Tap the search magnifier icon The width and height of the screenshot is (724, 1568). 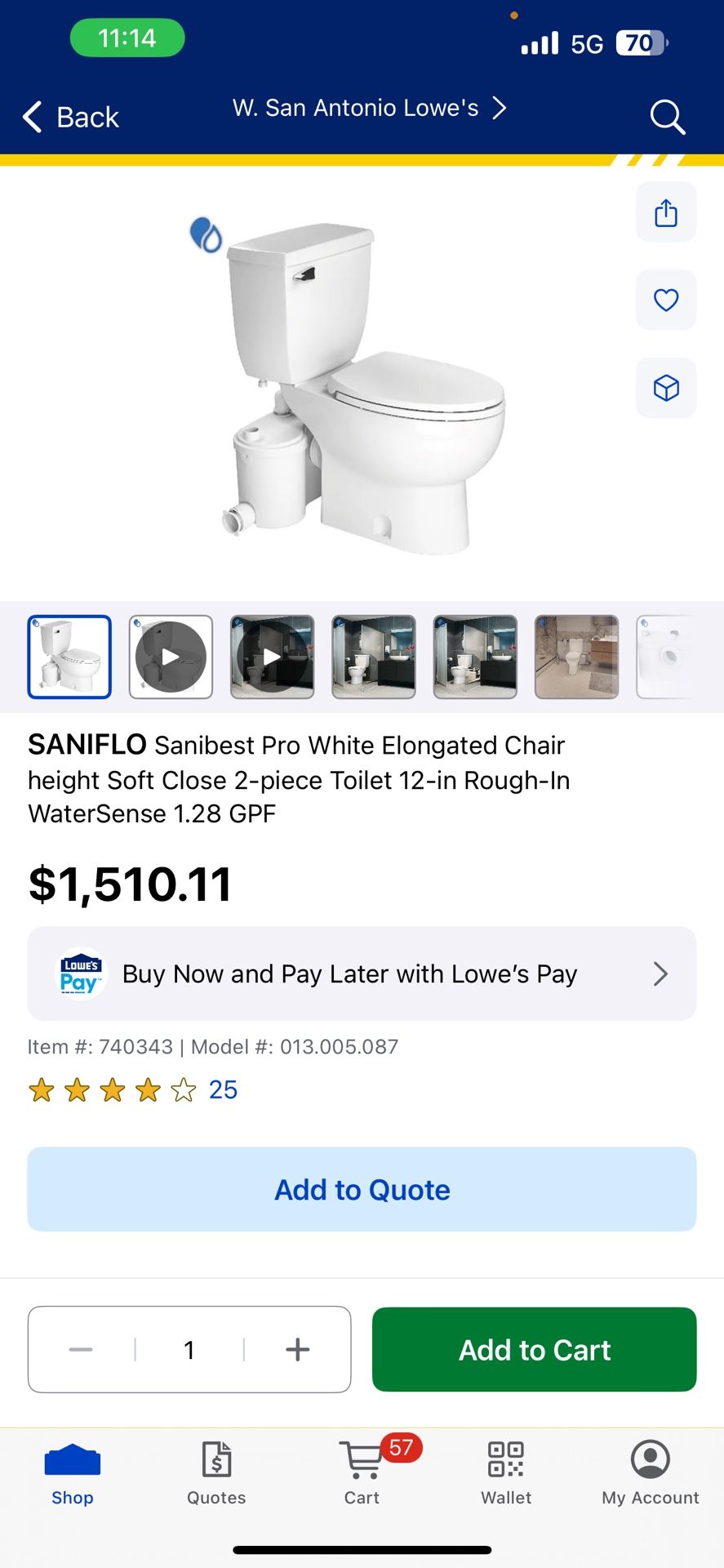[x=667, y=118]
